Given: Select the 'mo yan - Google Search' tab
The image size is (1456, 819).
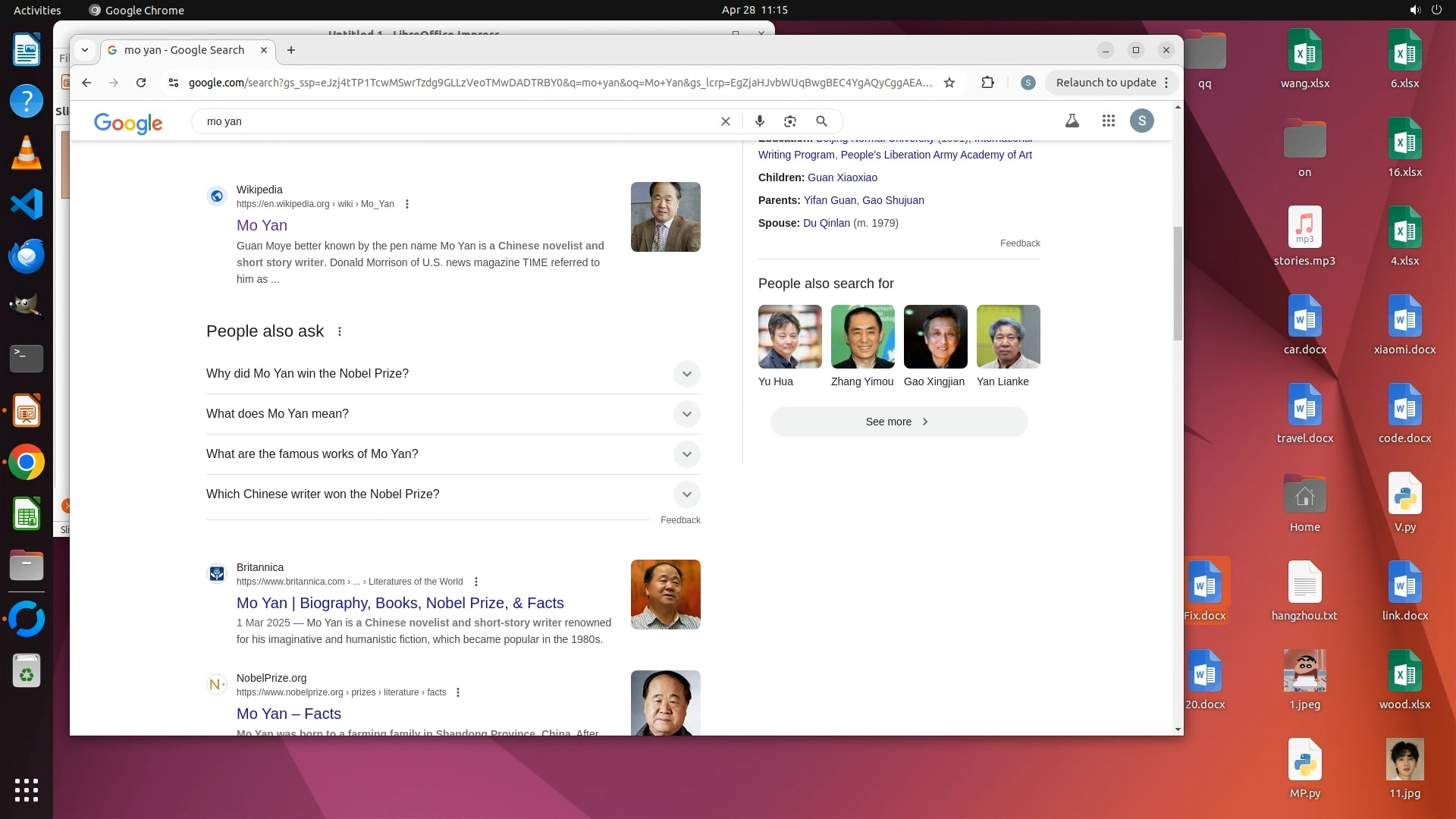Looking at the screenshot, I should [184, 50].
